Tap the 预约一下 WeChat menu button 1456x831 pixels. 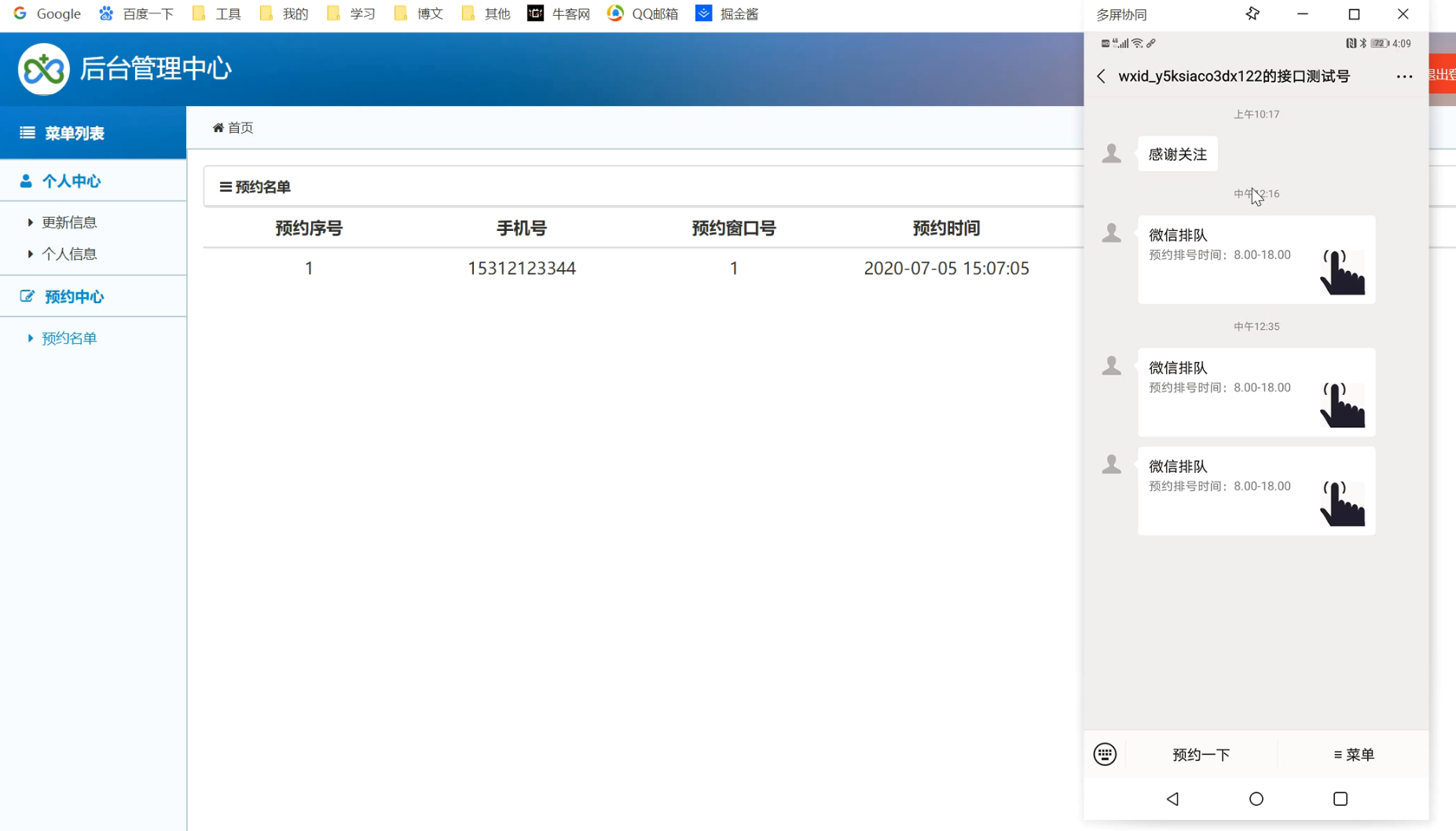click(x=1201, y=754)
